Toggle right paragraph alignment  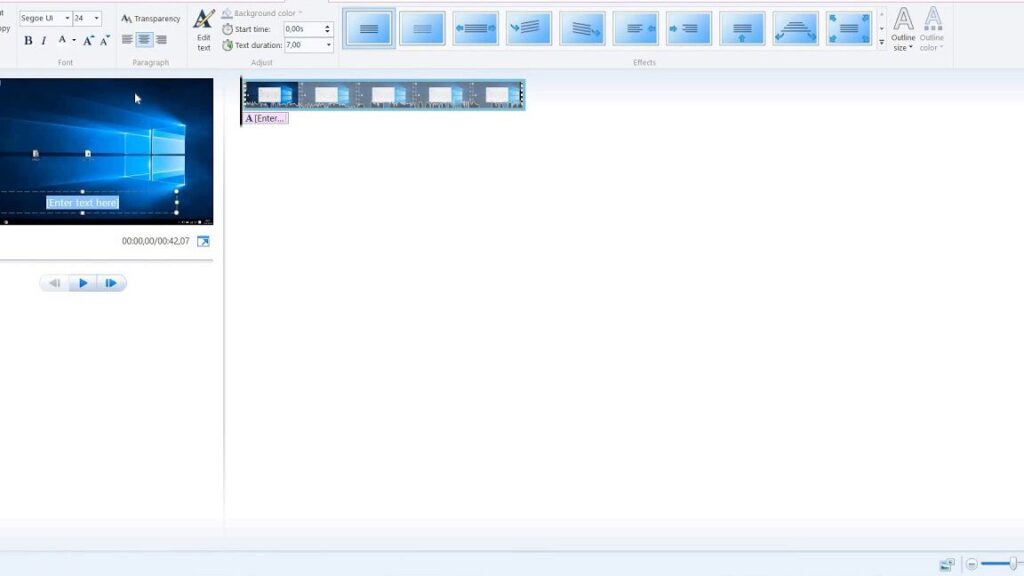point(161,40)
